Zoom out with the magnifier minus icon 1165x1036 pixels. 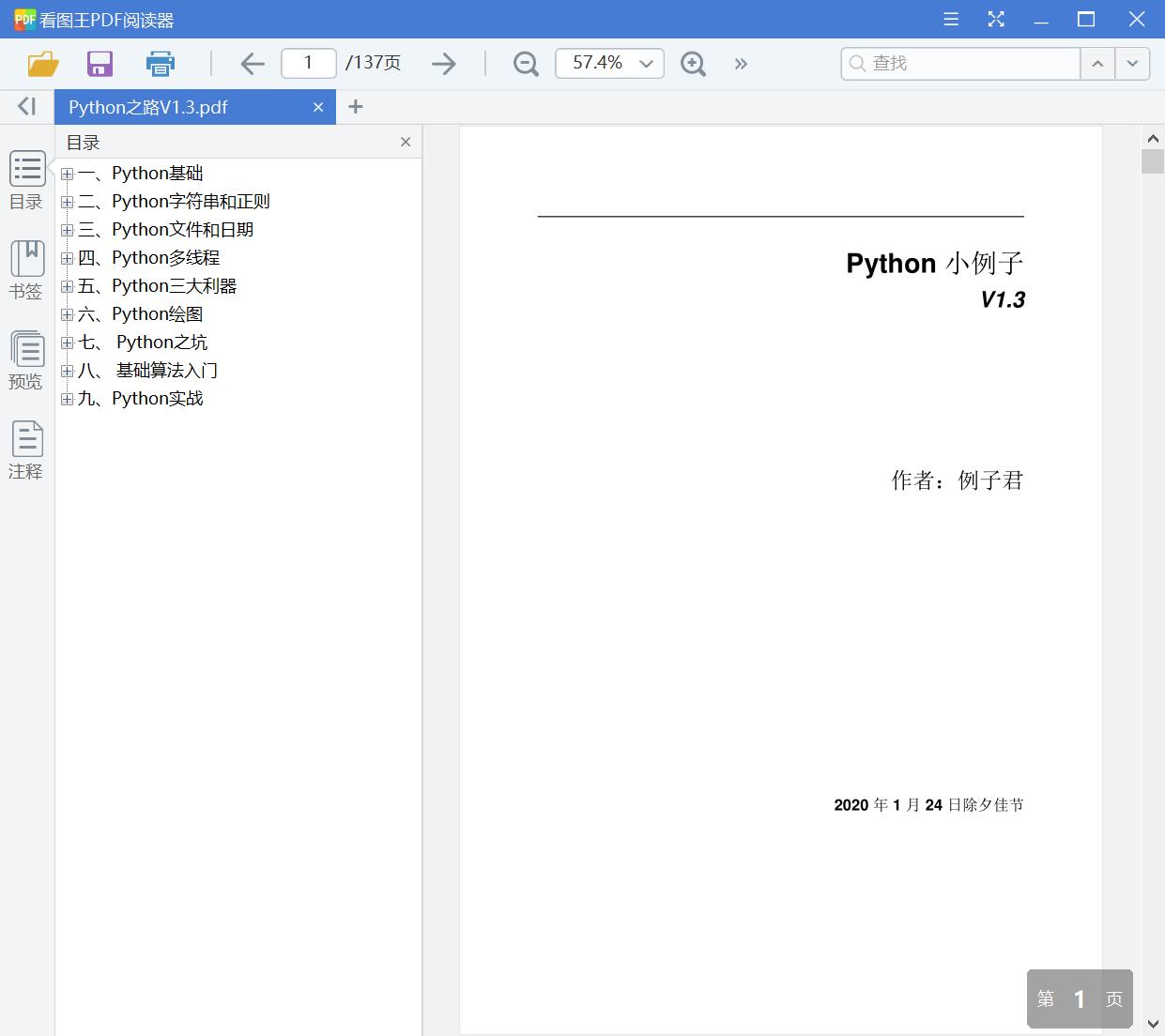click(x=525, y=63)
